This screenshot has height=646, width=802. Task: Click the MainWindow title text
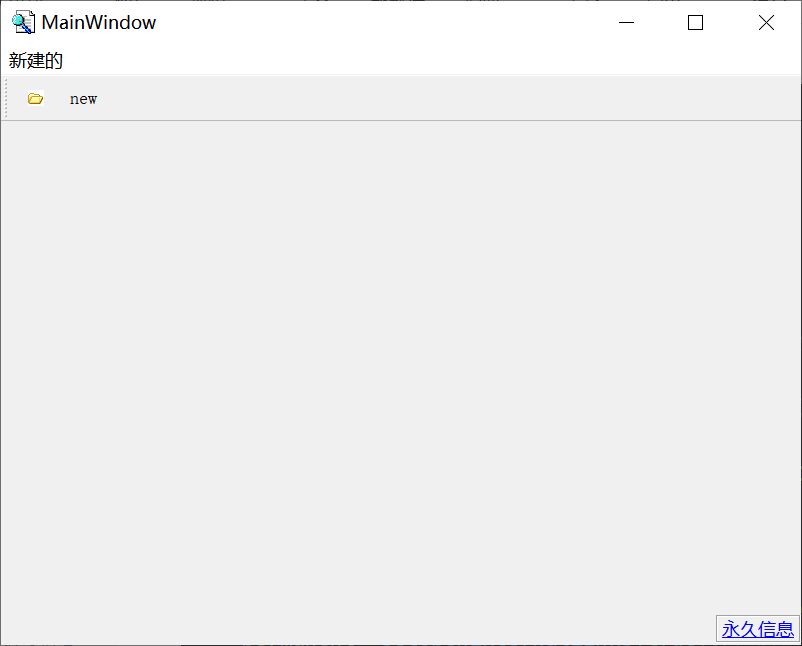point(97,22)
